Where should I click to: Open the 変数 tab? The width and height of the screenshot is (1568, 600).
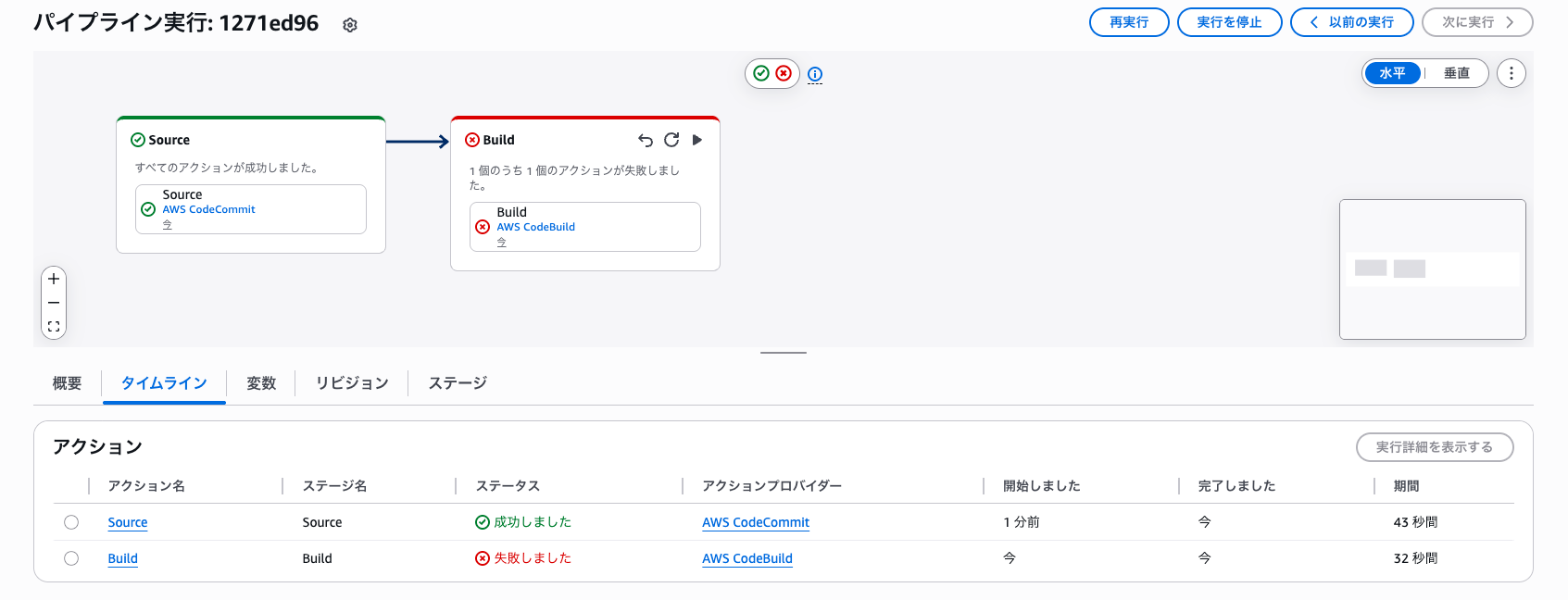click(261, 383)
